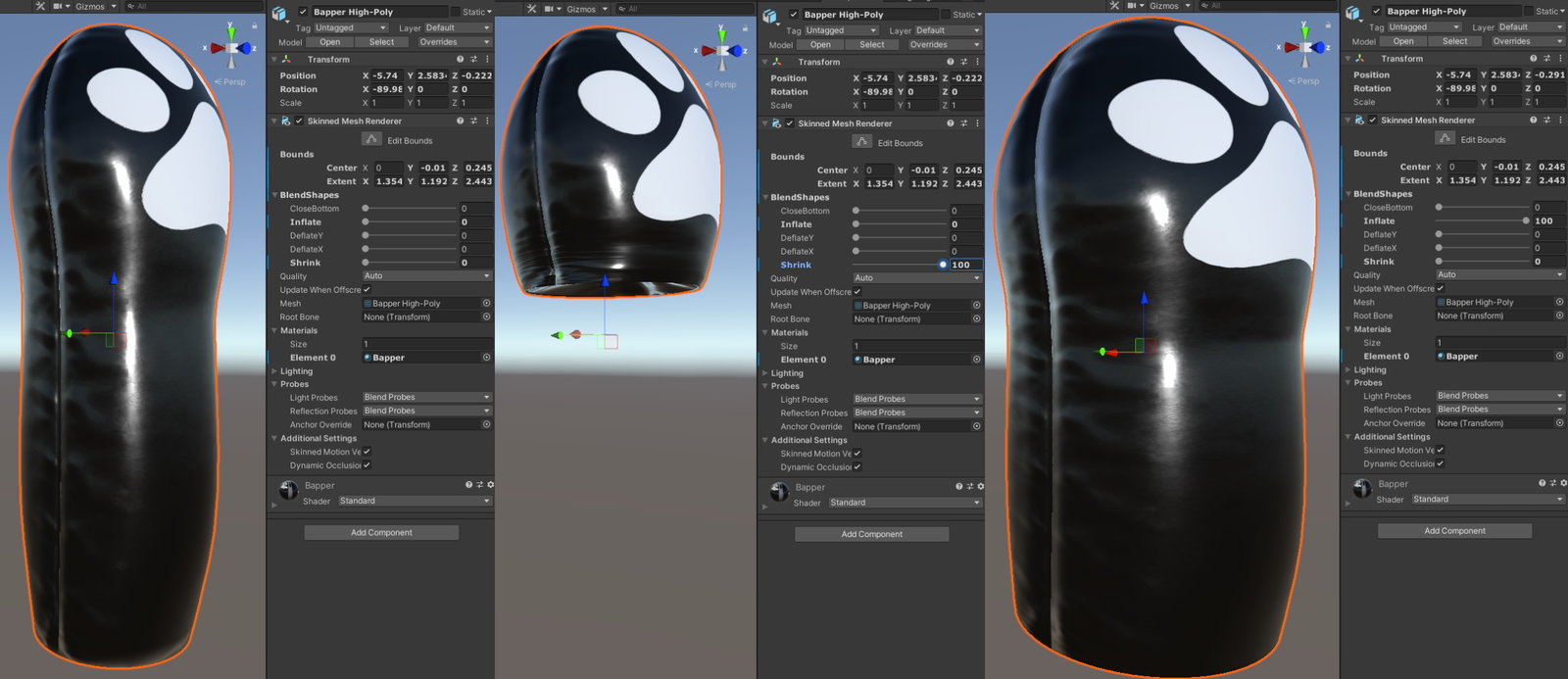Click viewport lock icon in middle scene view

coord(745,28)
